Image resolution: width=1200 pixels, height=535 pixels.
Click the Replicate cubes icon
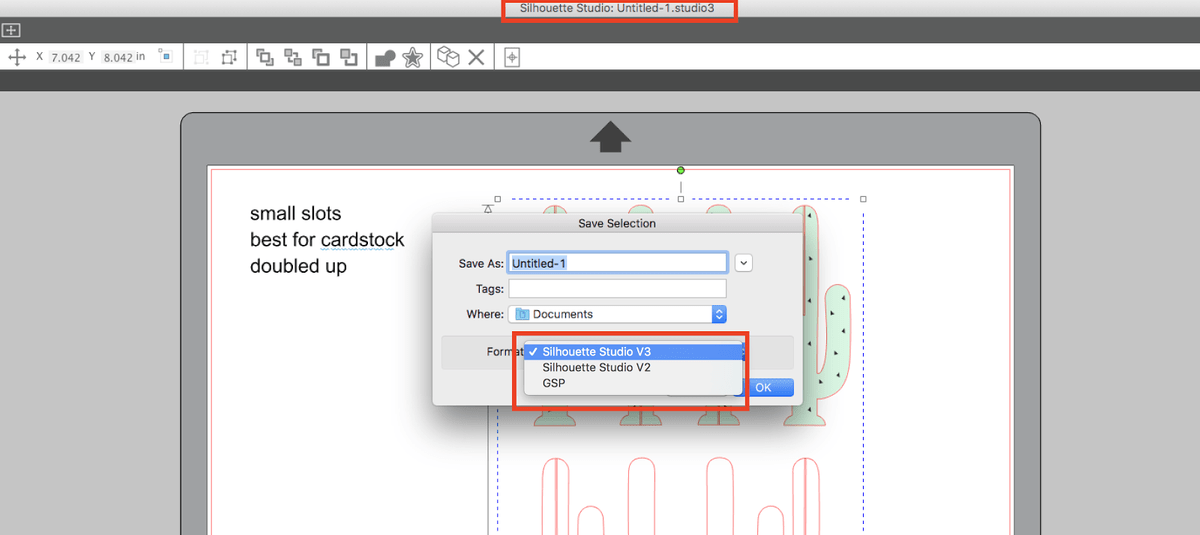click(x=448, y=57)
